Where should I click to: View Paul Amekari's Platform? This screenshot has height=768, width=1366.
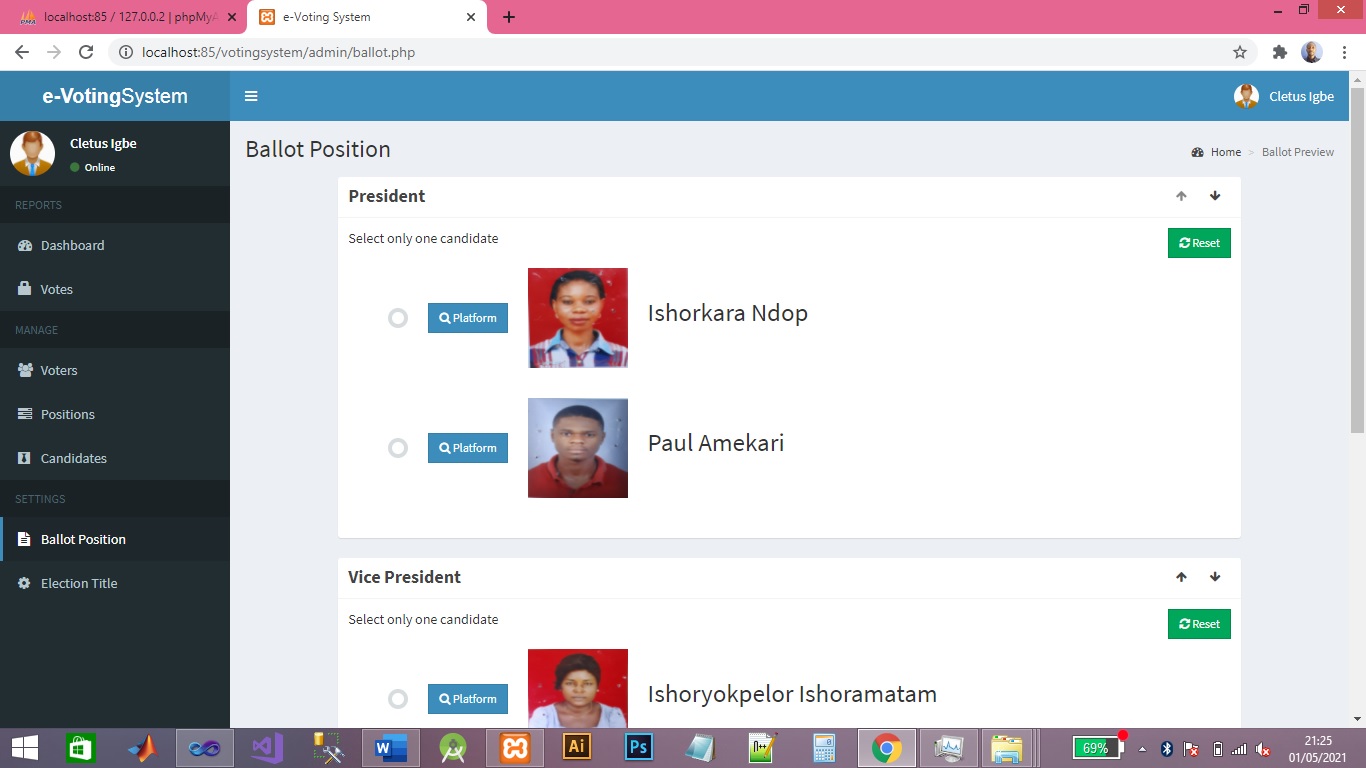click(467, 447)
